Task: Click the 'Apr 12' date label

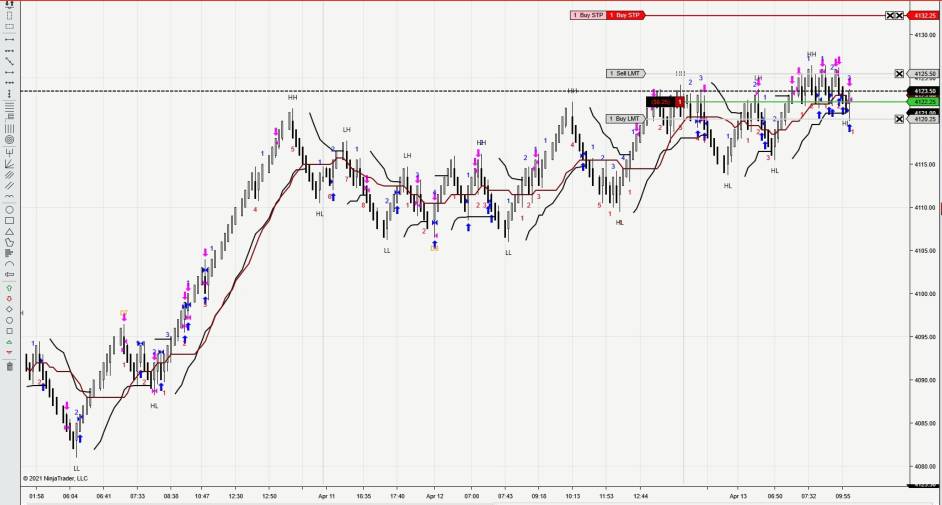Action: tap(434, 497)
